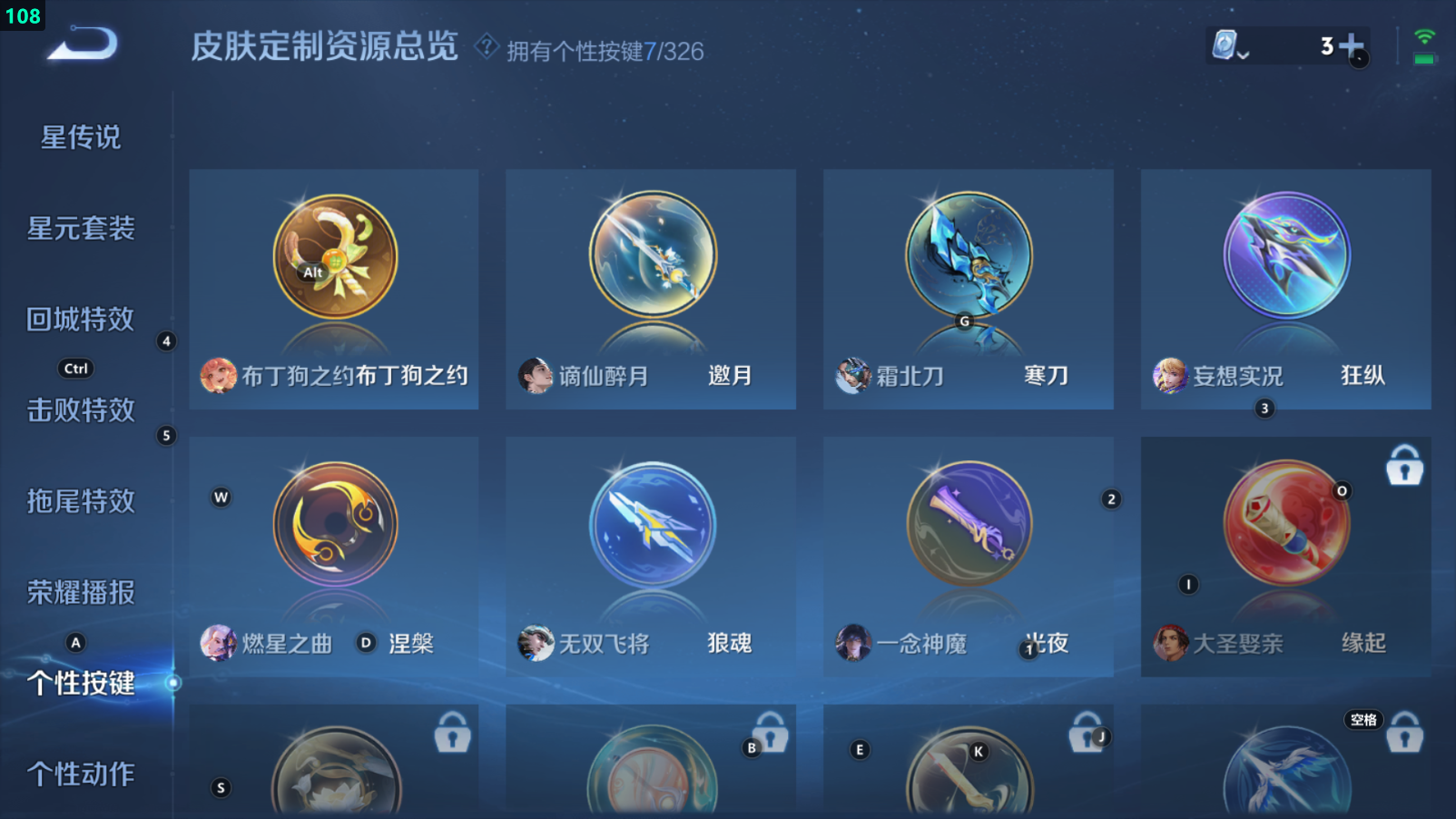Add more tickets with plus icon
The width and height of the screenshot is (1456, 819).
pyautogui.click(x=1352, y=45)
